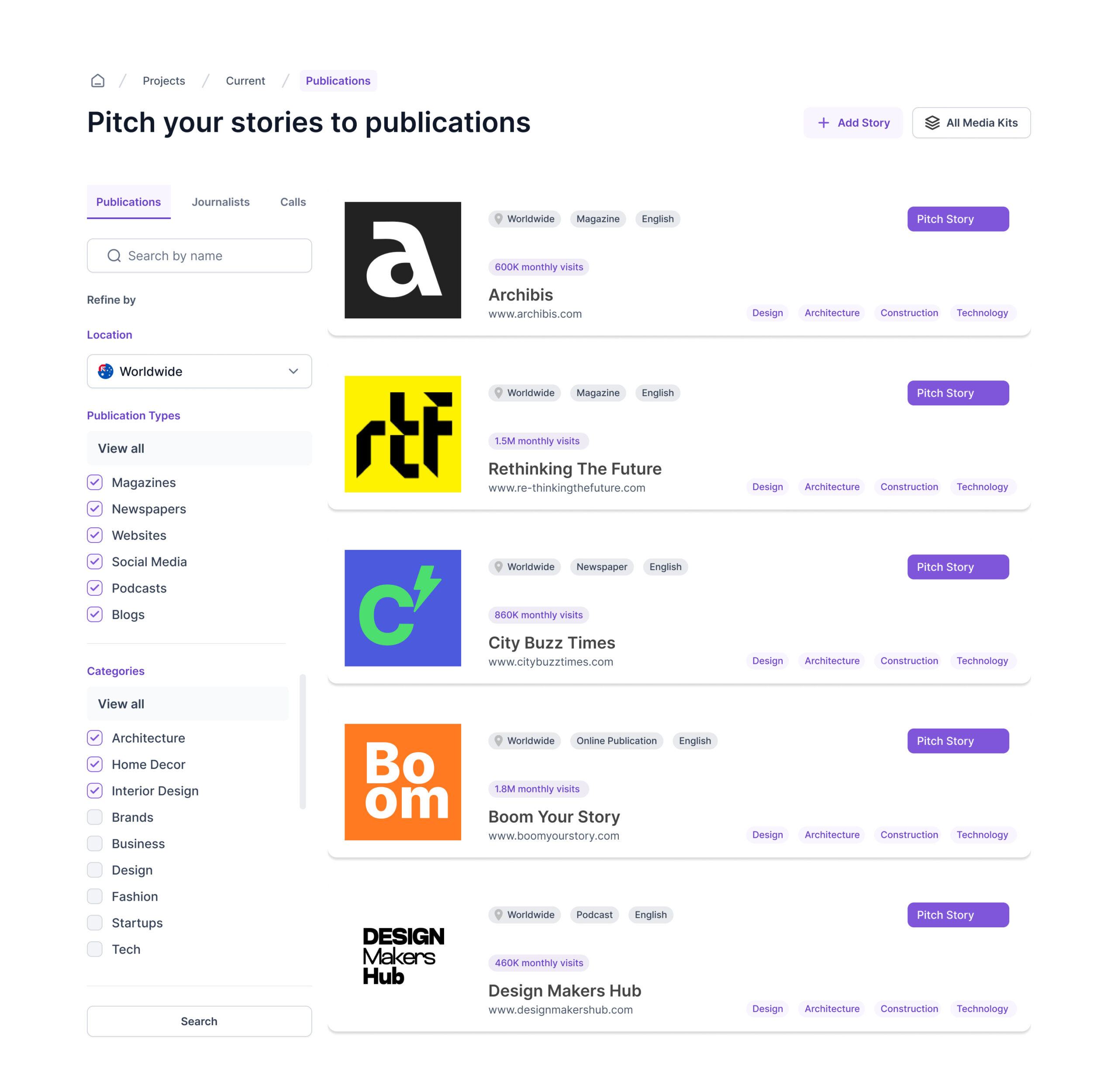This screenshot has width=1118, height=1092.
Task: Open the Rethinking The Future logo
Action: pos(403,434)
